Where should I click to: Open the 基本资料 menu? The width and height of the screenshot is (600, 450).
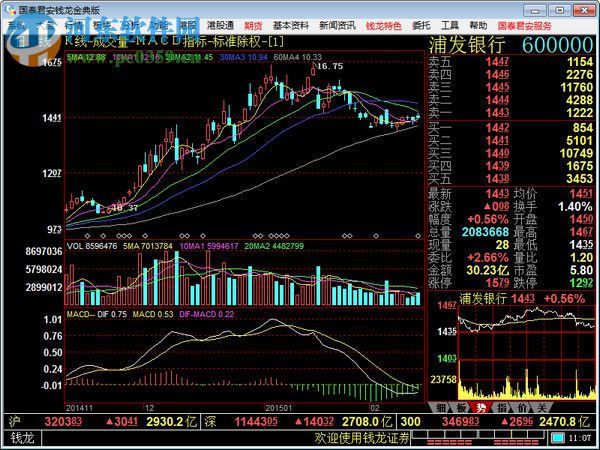click(291, 26)
